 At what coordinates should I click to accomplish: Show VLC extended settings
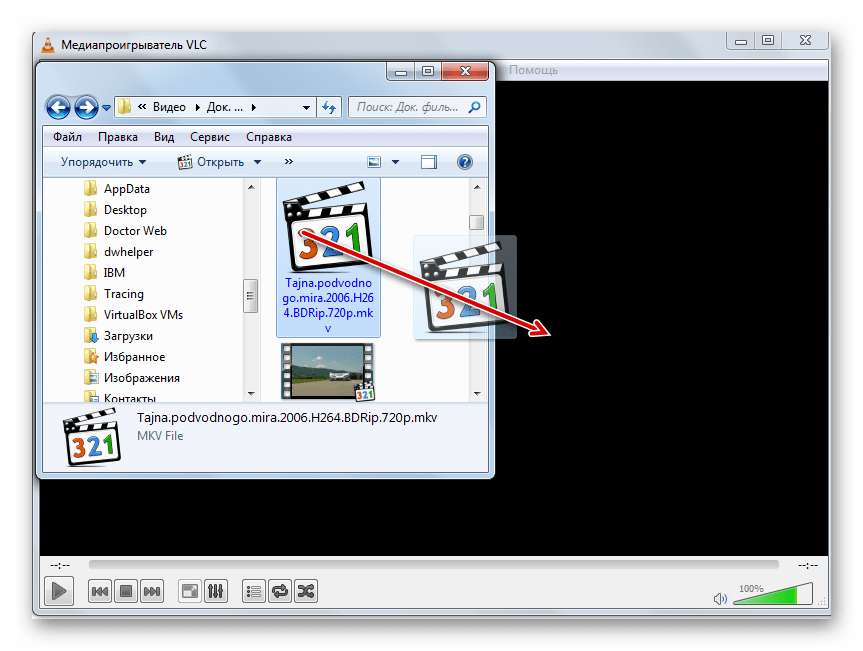[x=216, y=592]
